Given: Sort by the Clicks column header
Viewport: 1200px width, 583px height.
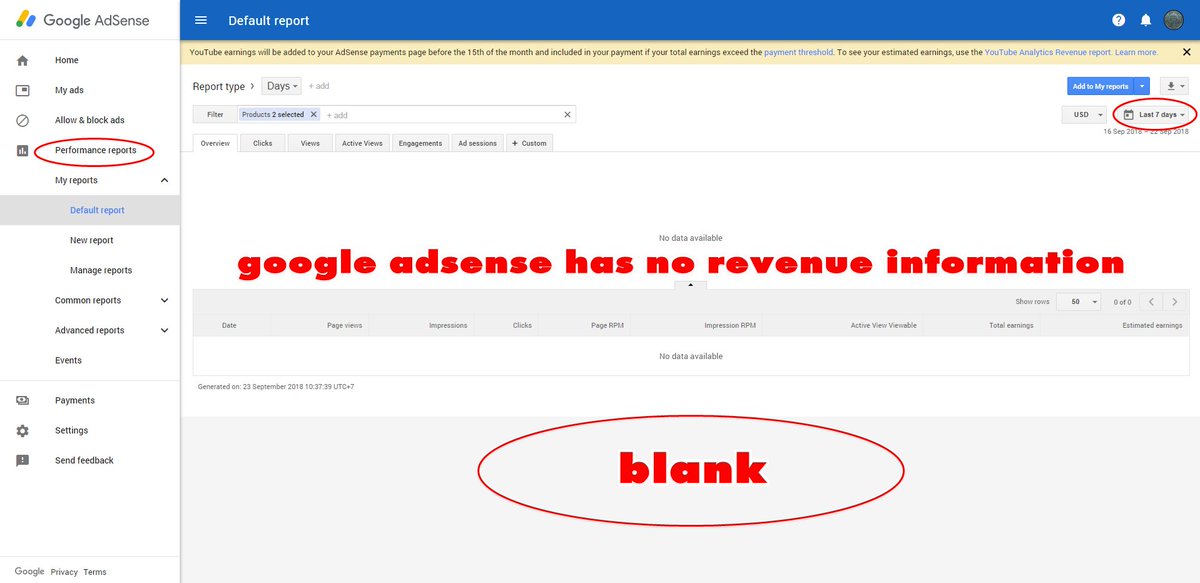Looking at the screenshot, I should pyautogui.click(x=522, y=325).
